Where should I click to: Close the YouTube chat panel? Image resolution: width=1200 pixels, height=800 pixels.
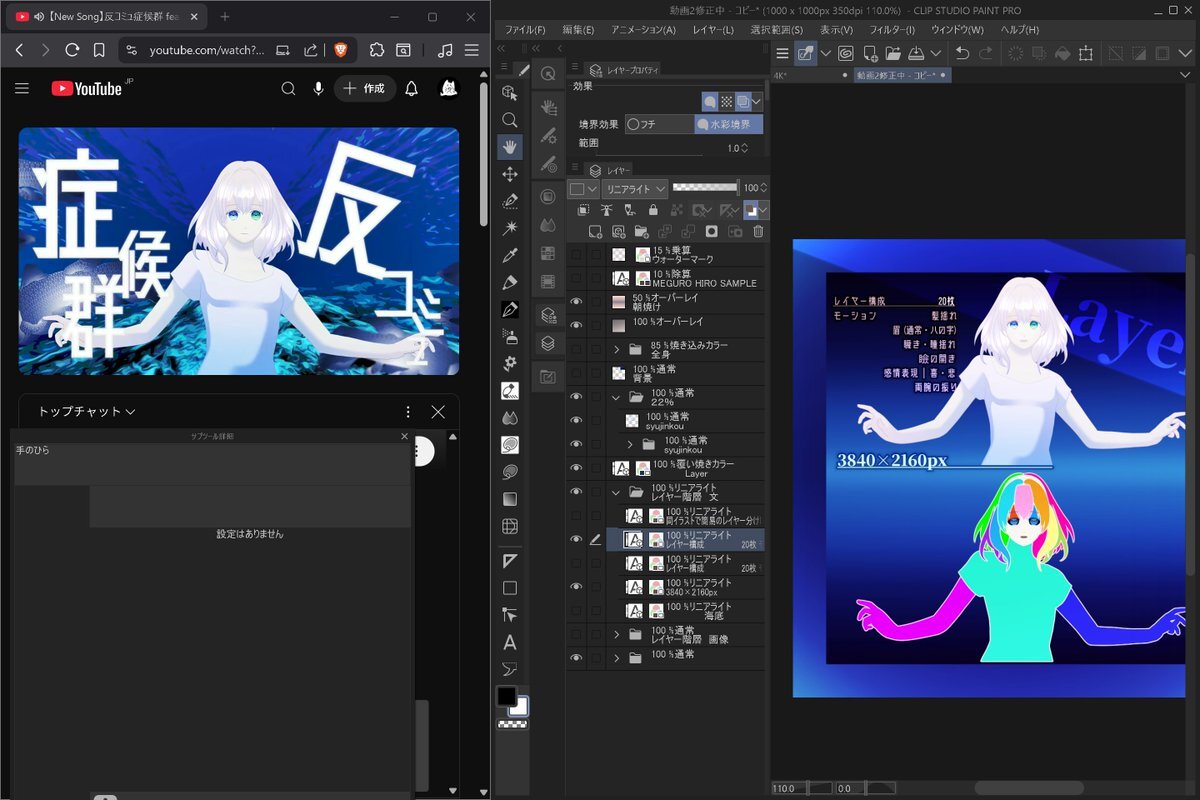pyautogui.click(x=438, y=412)
